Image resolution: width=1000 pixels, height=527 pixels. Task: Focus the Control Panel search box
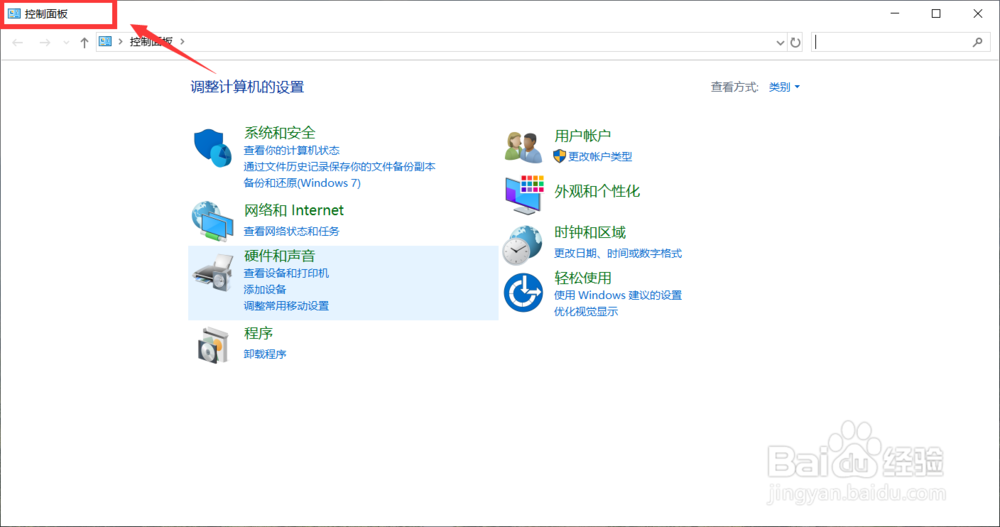901,42
